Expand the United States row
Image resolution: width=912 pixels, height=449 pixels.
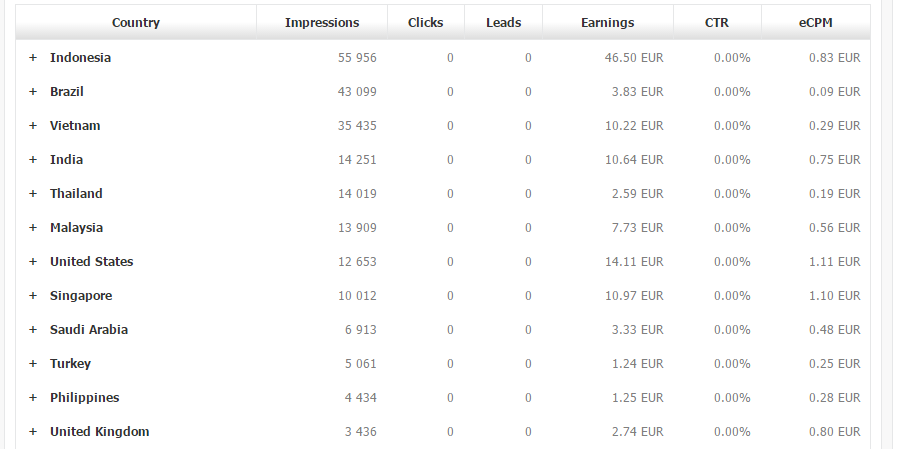click(33, 262)
